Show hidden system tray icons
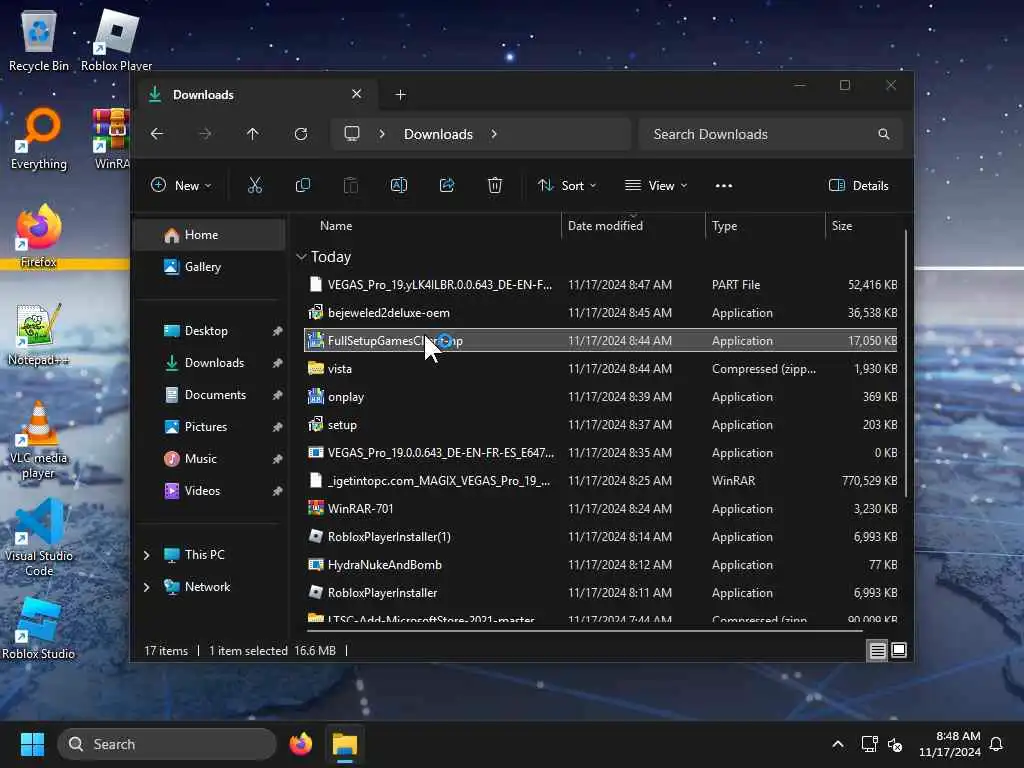 tap(838, 744)
